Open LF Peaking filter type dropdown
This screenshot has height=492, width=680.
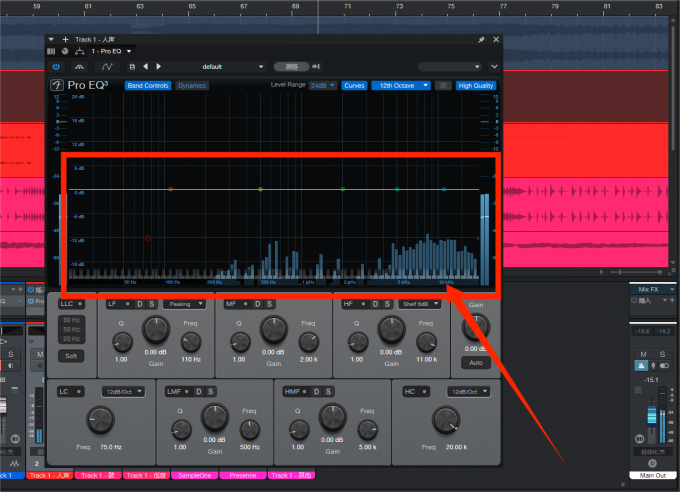[184, 304]
